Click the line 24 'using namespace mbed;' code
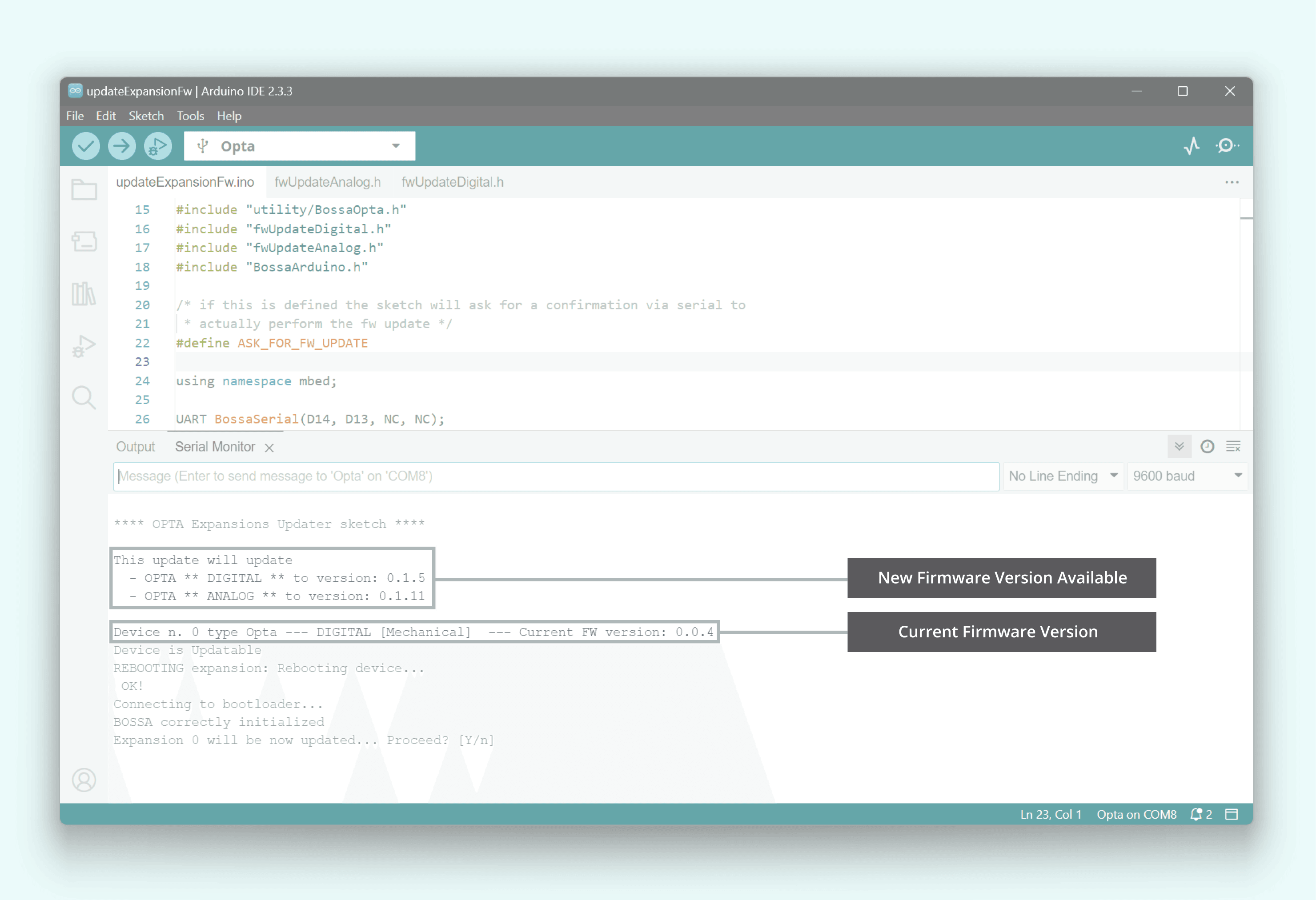Viewport: 1316px width, 900px height. tap(256, 381)
